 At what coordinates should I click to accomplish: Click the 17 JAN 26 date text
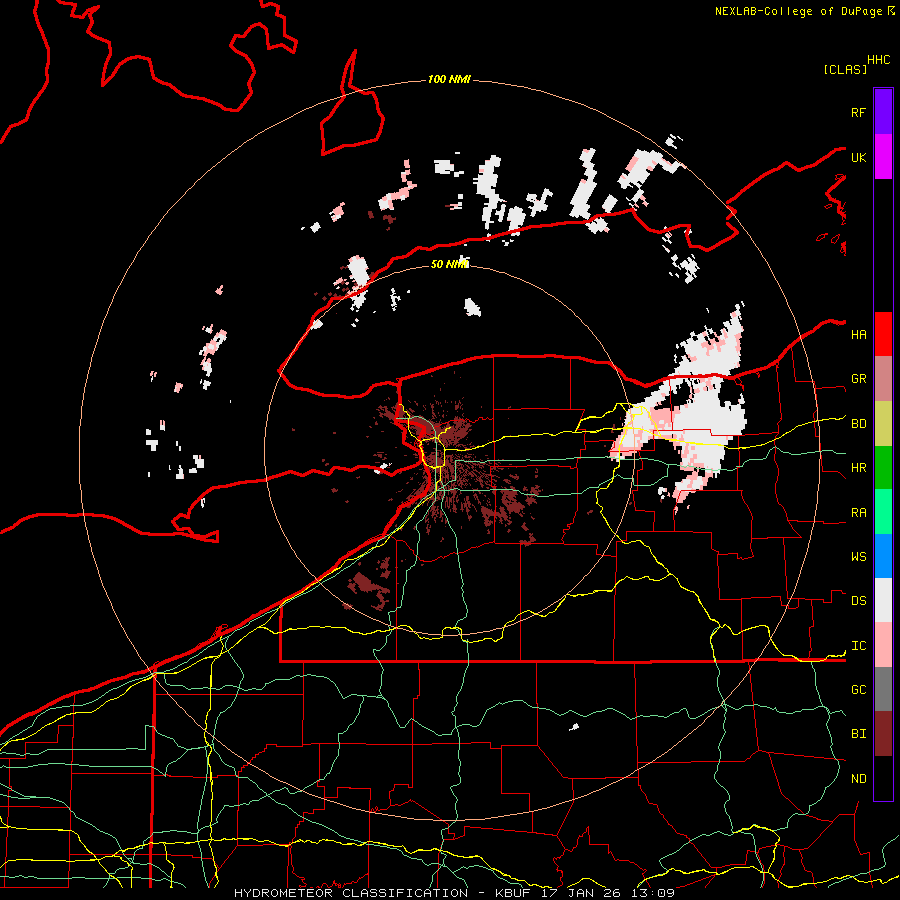click(582, 893)
